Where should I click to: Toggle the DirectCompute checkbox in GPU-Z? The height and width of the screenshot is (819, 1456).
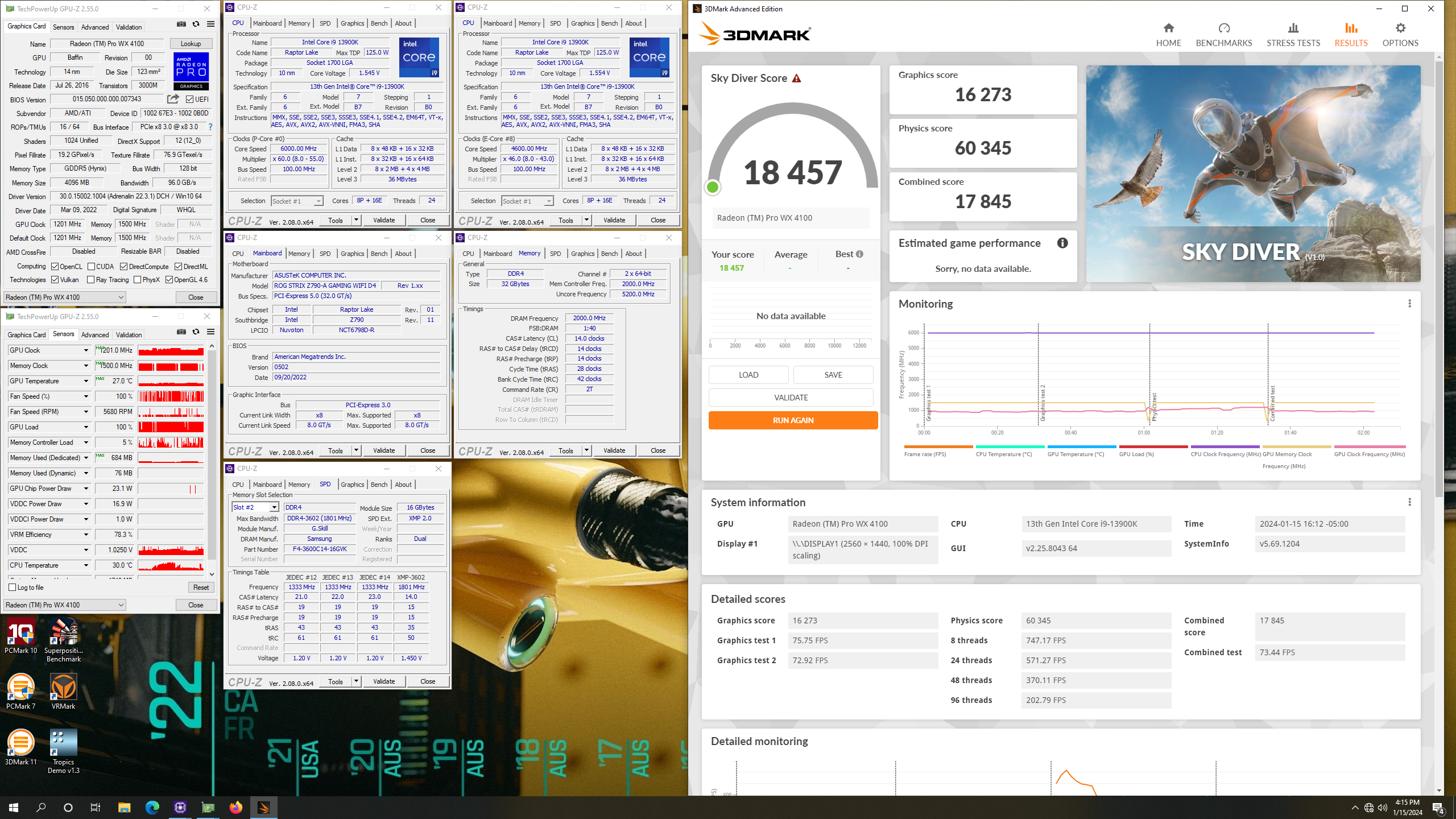[x=123, y=267]
